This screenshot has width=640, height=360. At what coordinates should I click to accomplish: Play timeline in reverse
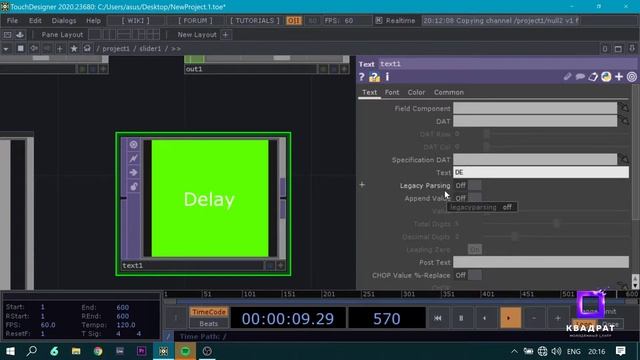point(484,318)
